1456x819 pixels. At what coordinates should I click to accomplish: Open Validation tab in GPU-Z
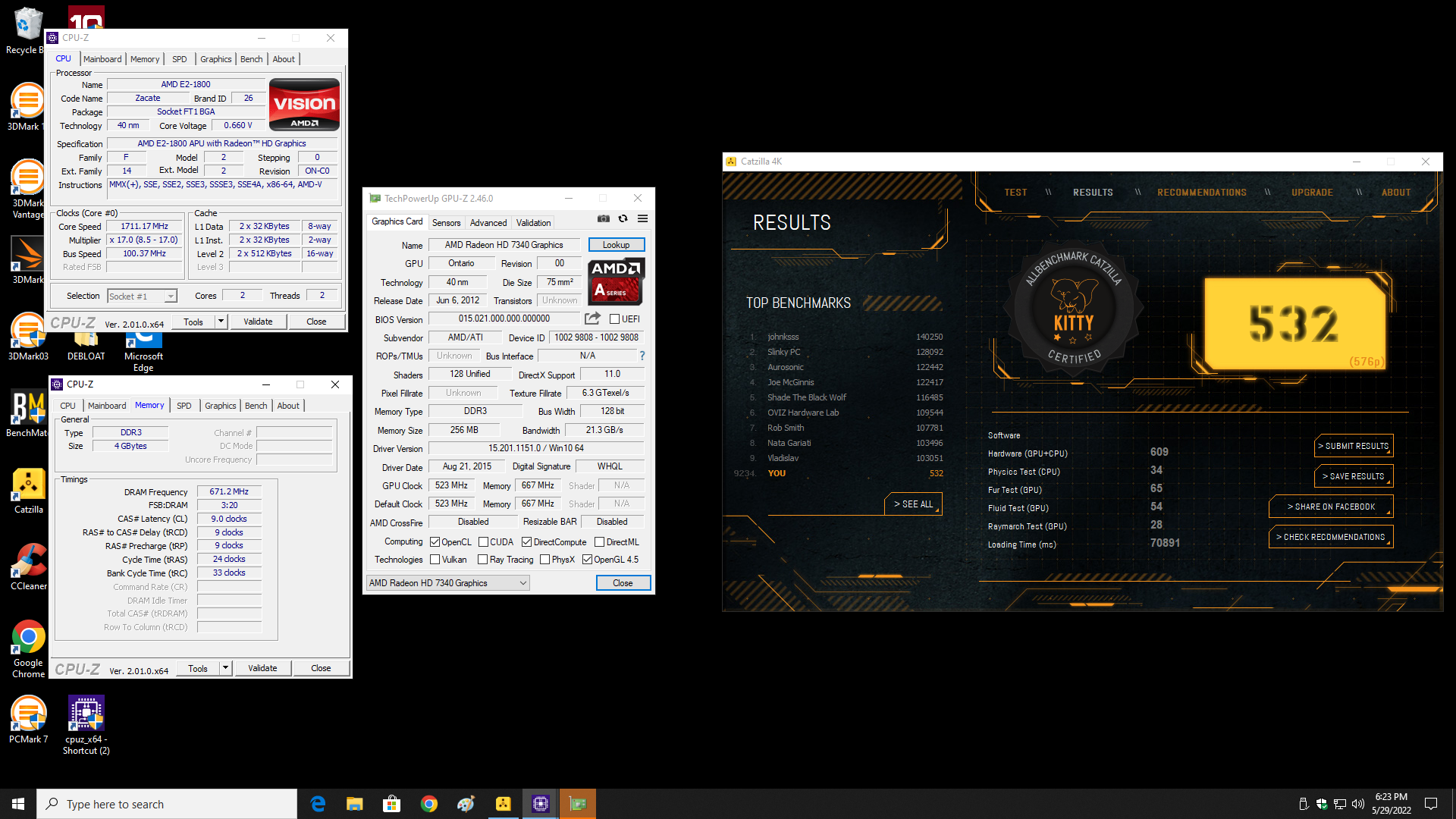pyautogui.click(x=533, y=223)
